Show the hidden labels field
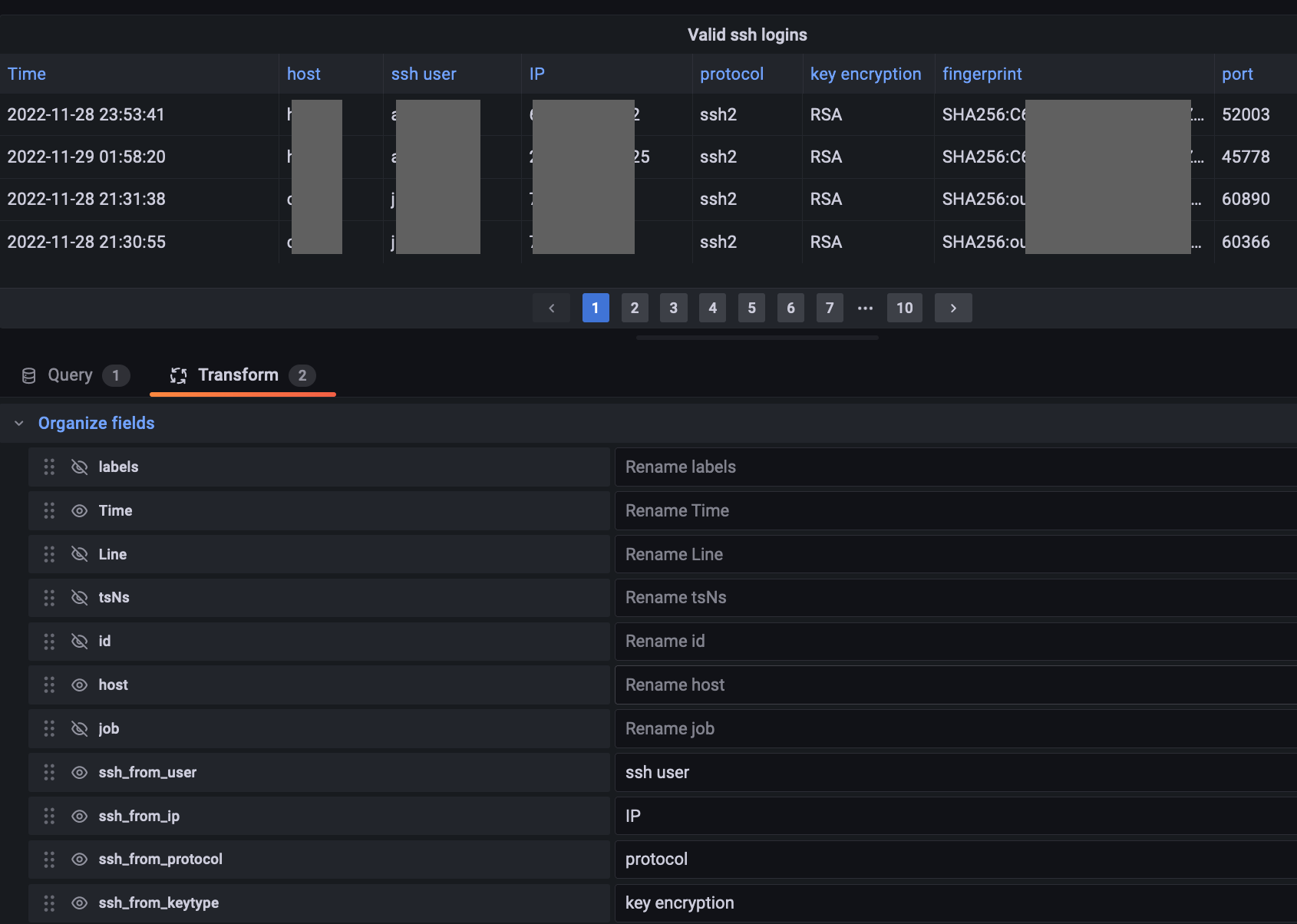 (x=79, y=467)
